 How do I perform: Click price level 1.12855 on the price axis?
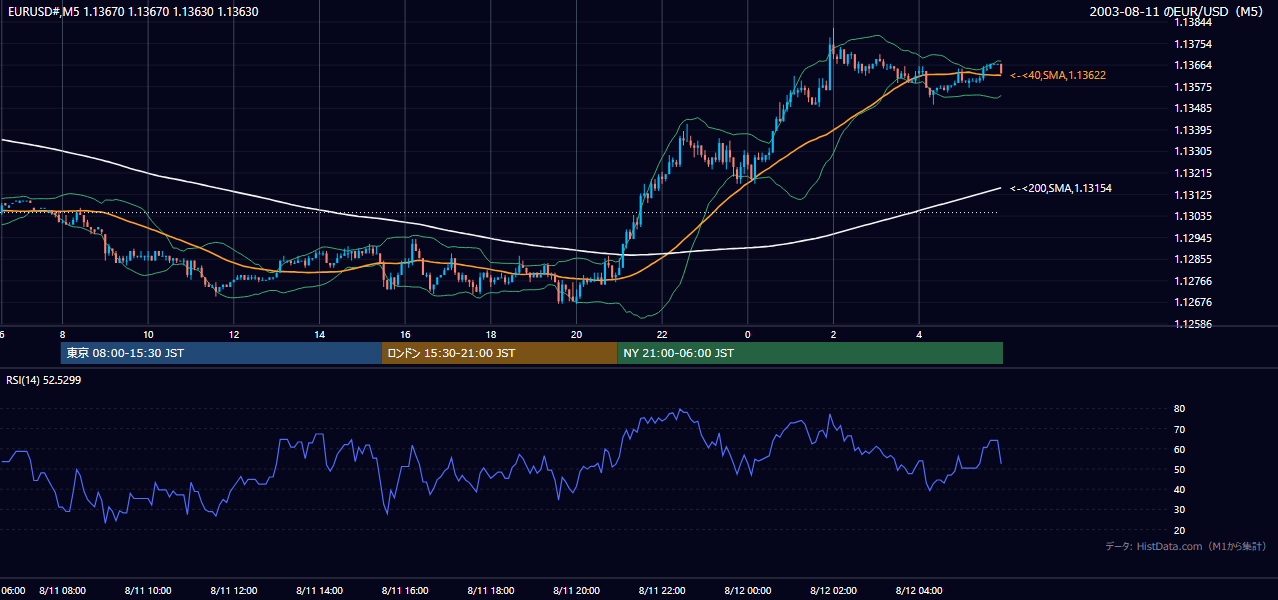click(1193, 259)
